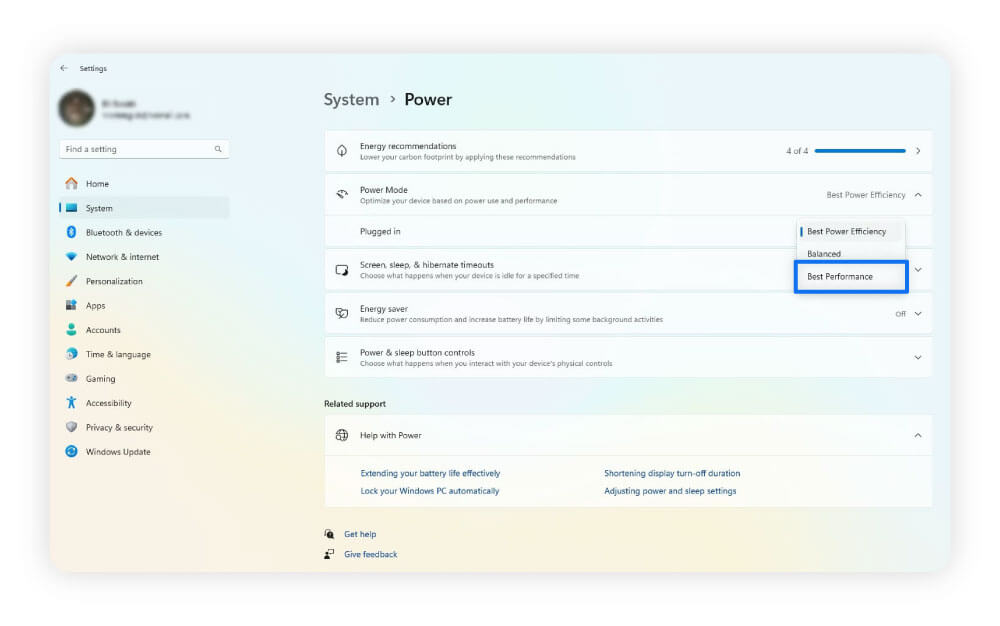Click the System breadcrumb link
This screenshot has height=626, width=1000.
351,99
